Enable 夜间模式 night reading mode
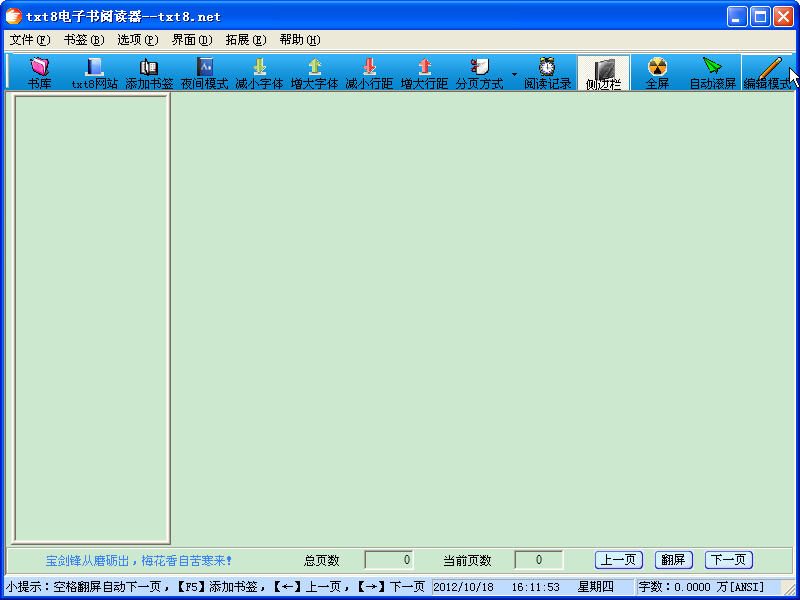800x600 pixels. point(204,73)
